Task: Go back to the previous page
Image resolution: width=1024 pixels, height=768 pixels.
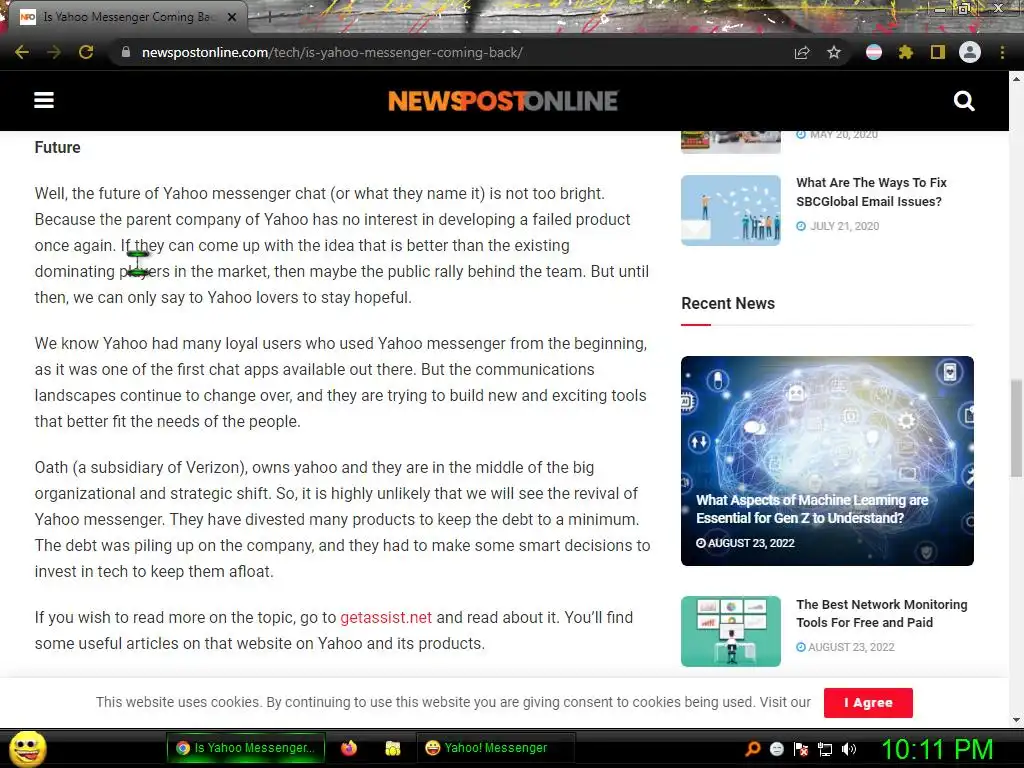Action: [x=22, y=52]
